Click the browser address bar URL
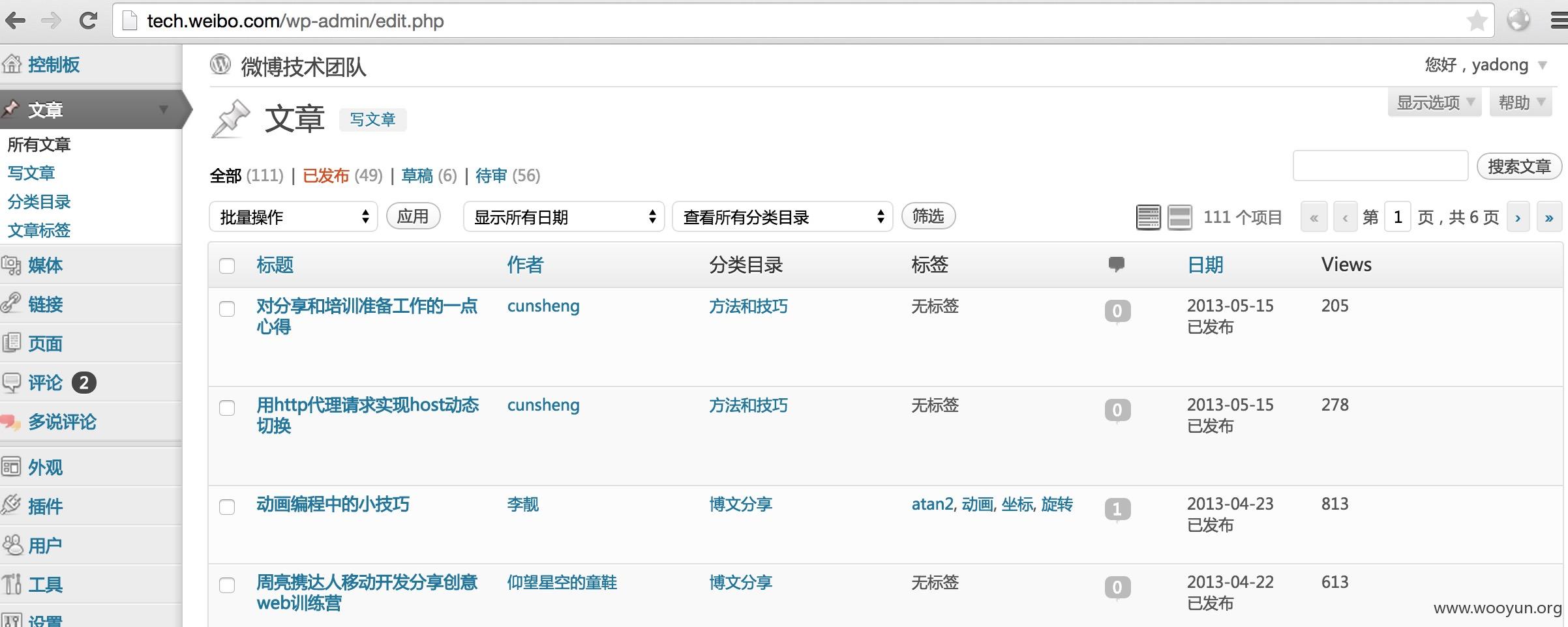The height and width of the screenshot is (627, 1568). (295, 21)
